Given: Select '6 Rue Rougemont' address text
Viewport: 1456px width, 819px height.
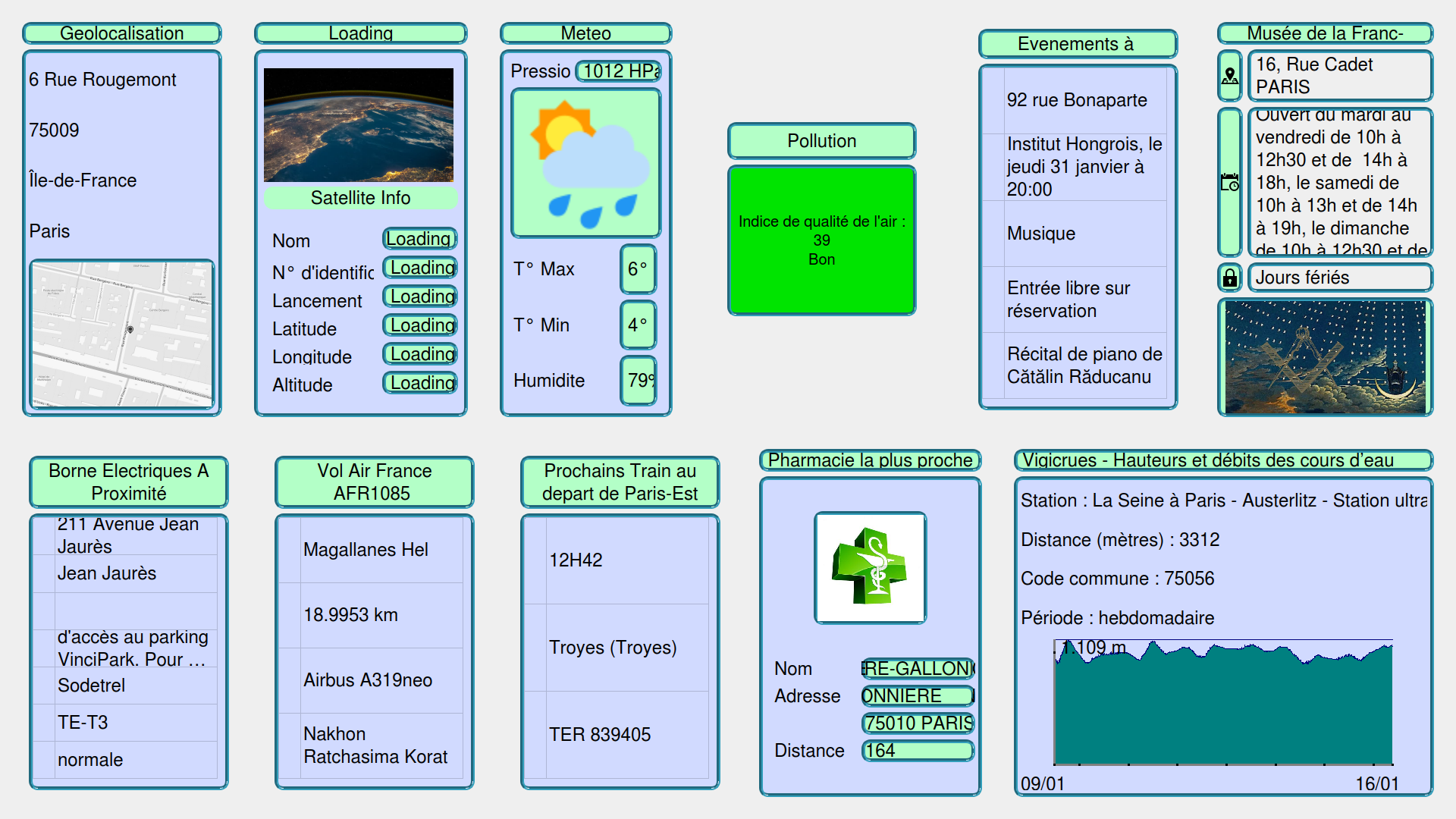Looking at the screenshot, I should pos(102,80).
